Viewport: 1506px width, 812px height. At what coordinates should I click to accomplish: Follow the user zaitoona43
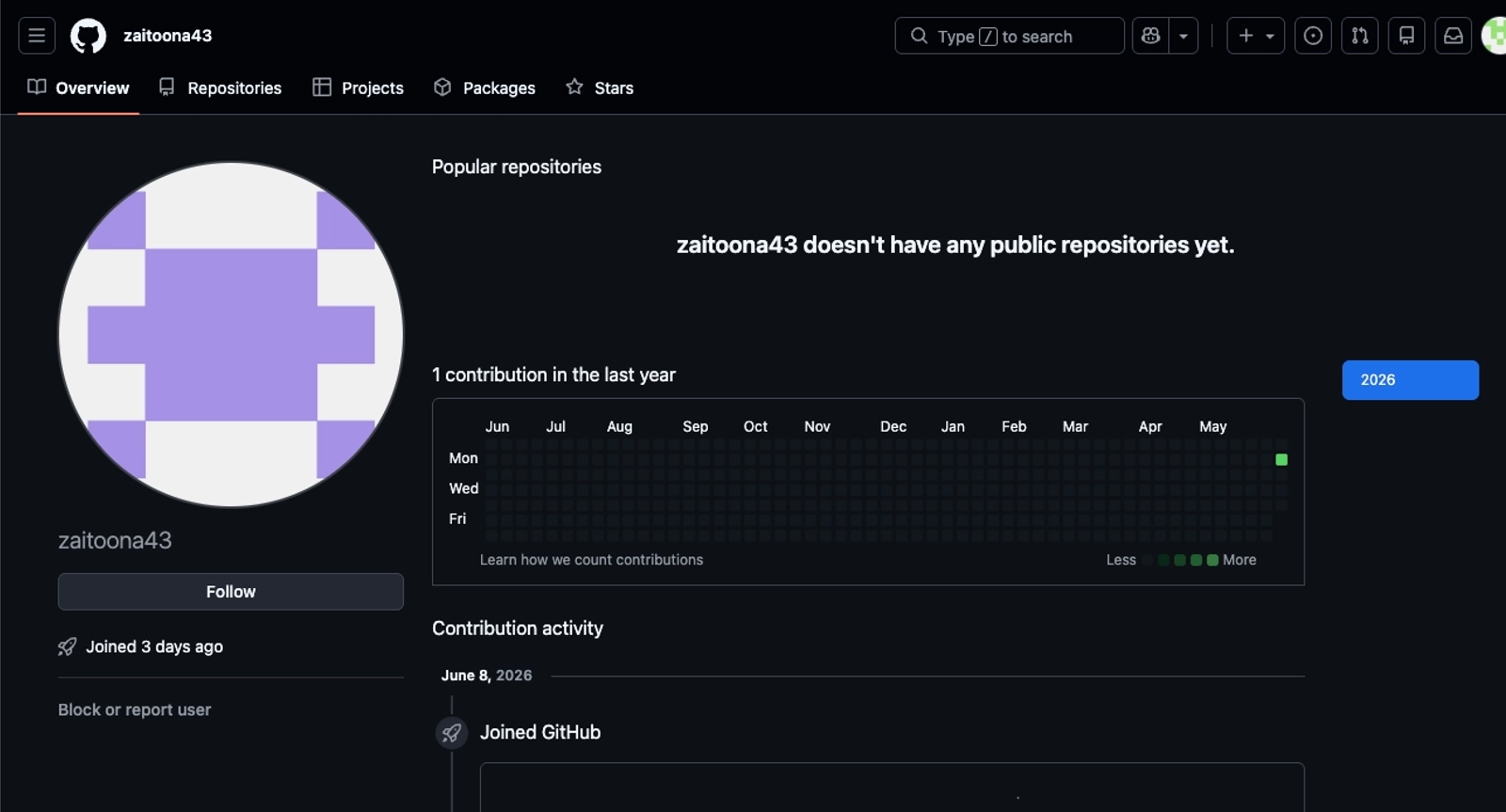(231, 592)
